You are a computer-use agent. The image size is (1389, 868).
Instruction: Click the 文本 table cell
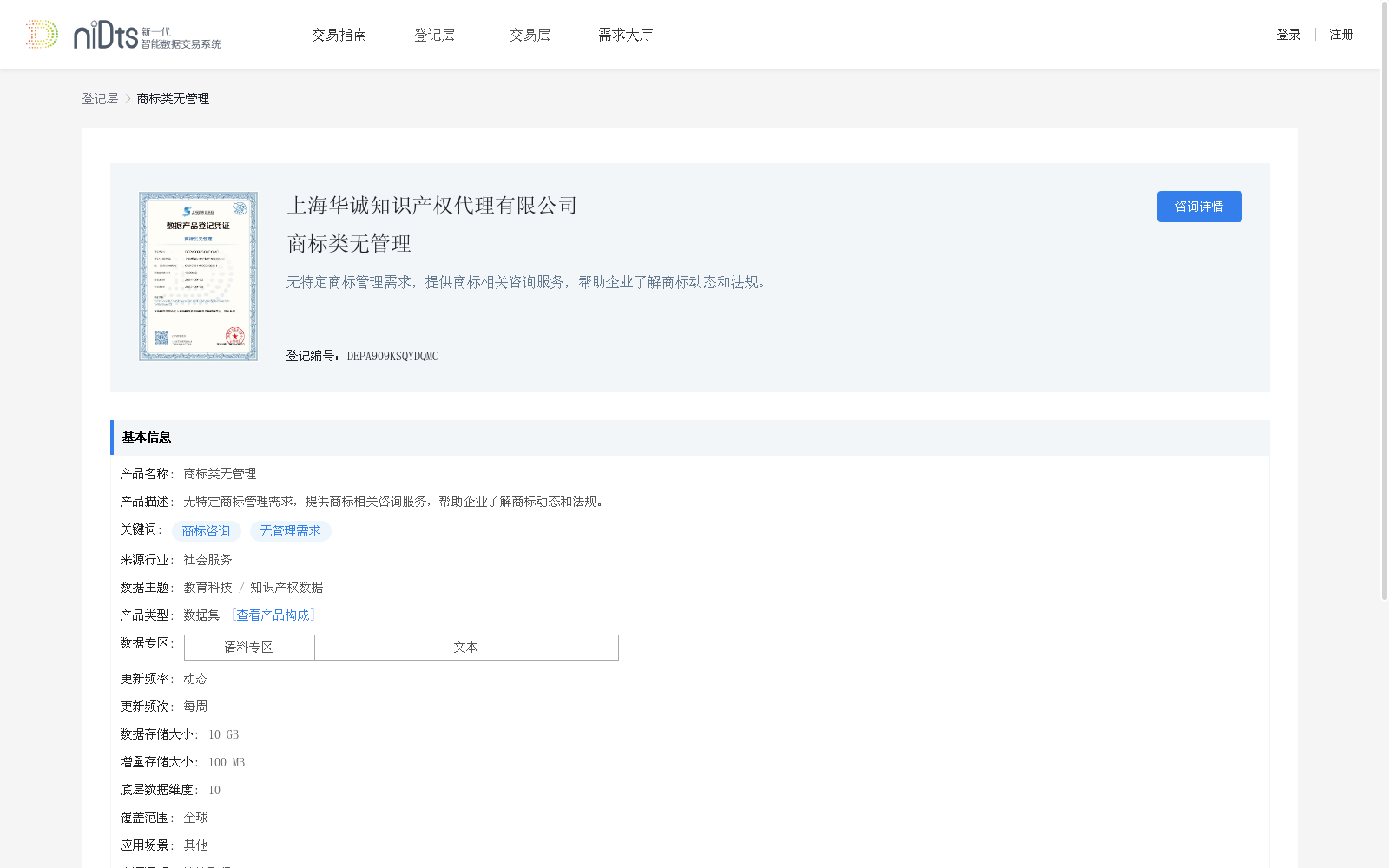pyautogui.click(x=466, y=648)
